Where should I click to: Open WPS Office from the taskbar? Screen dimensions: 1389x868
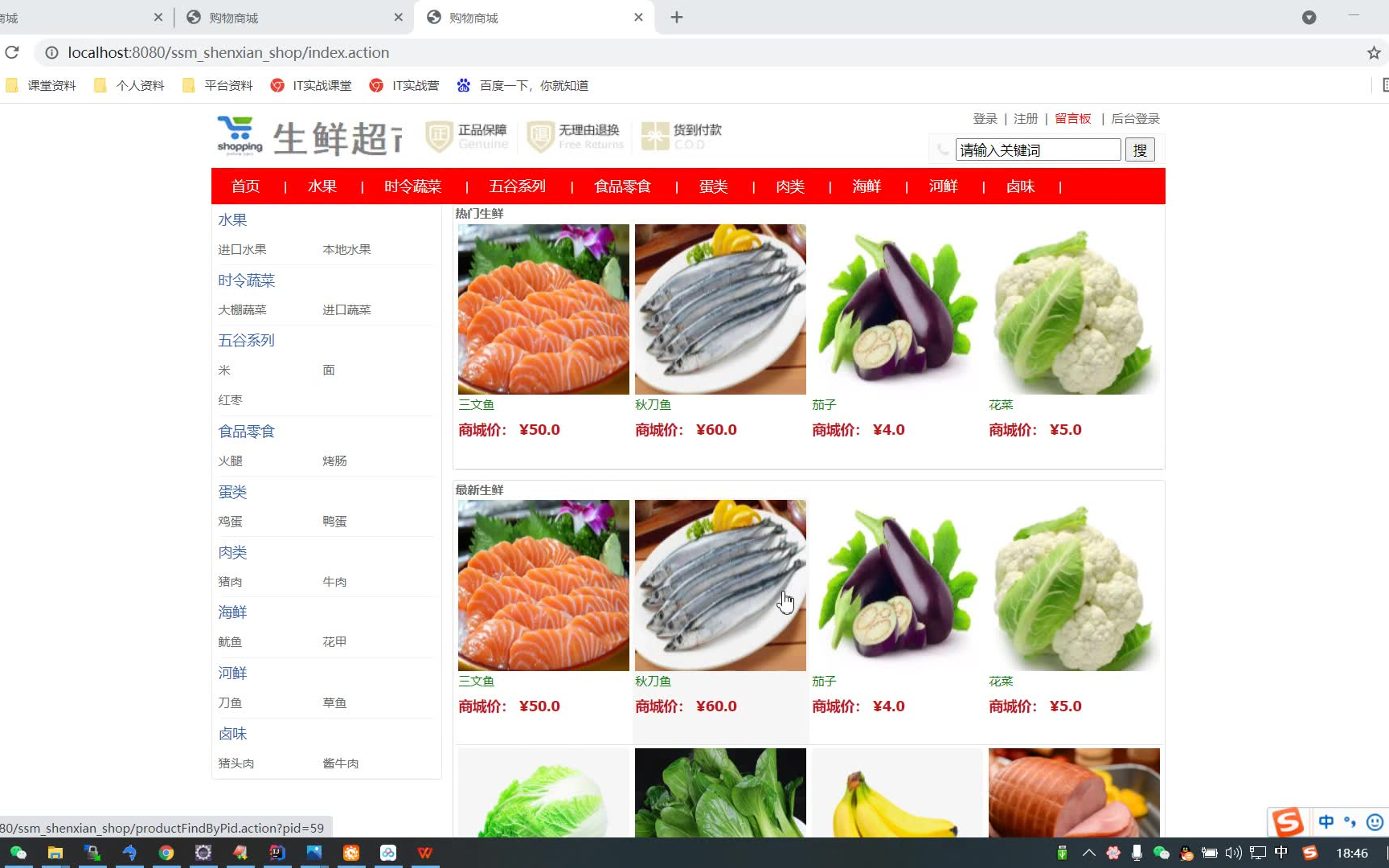pyautogui.click(x=425, y=853)
